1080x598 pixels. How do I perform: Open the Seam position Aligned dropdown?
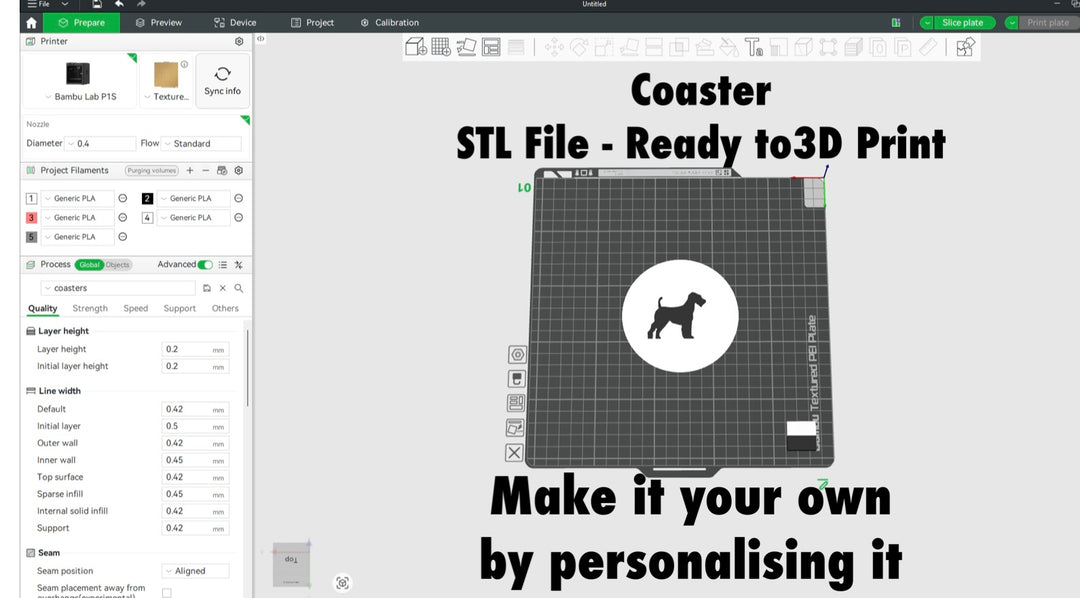[x=196, y=571]
